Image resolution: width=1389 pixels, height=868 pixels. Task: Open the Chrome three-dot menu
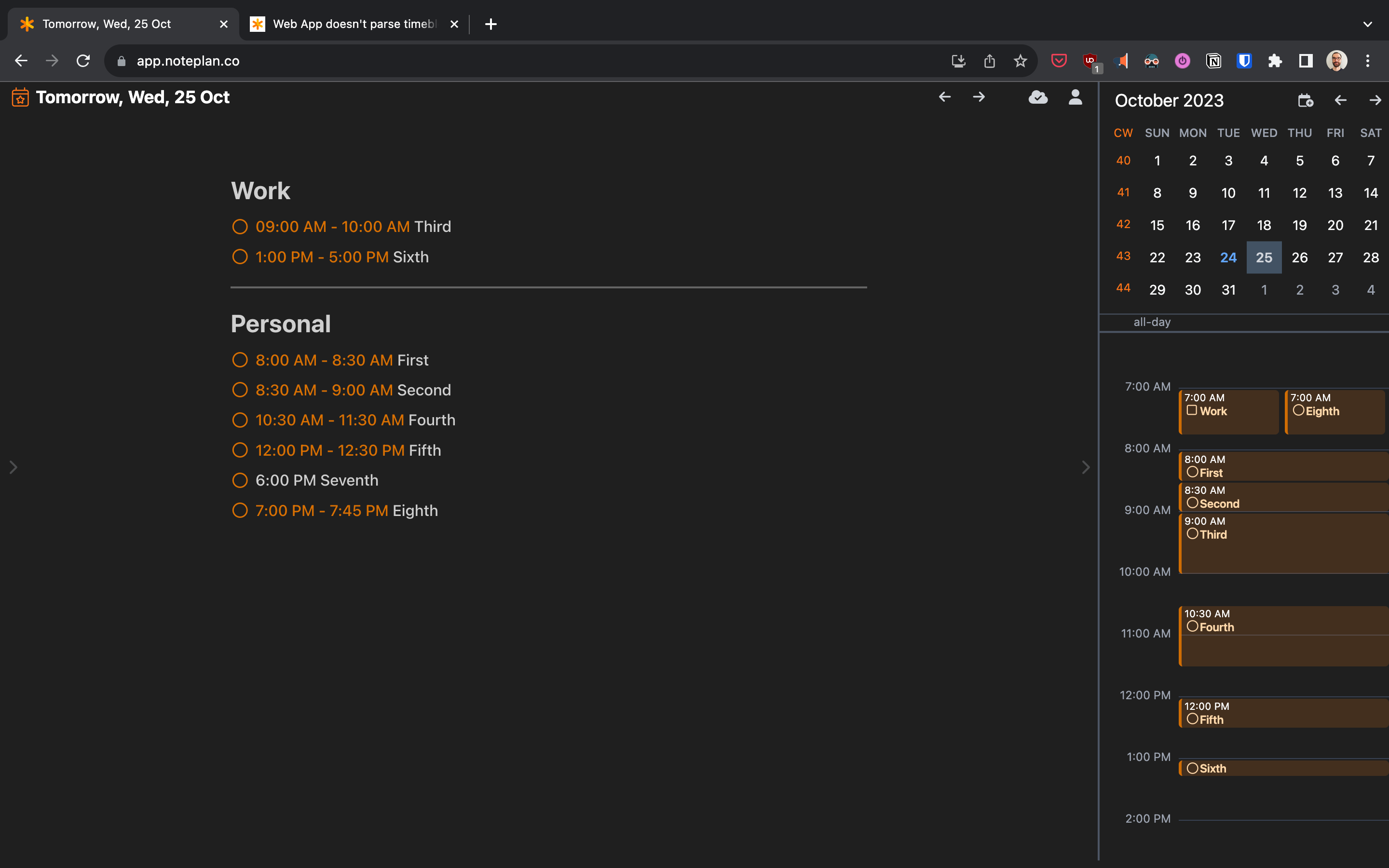(1368, 61)
